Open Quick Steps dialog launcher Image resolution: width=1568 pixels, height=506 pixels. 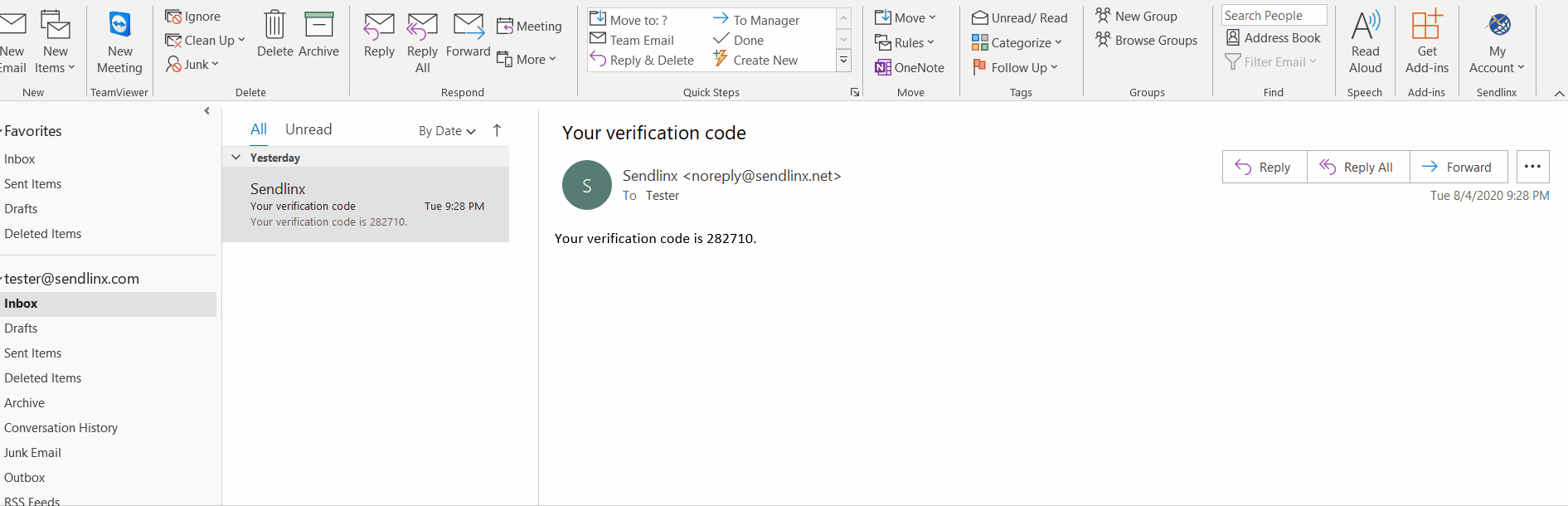coord(854,92)
